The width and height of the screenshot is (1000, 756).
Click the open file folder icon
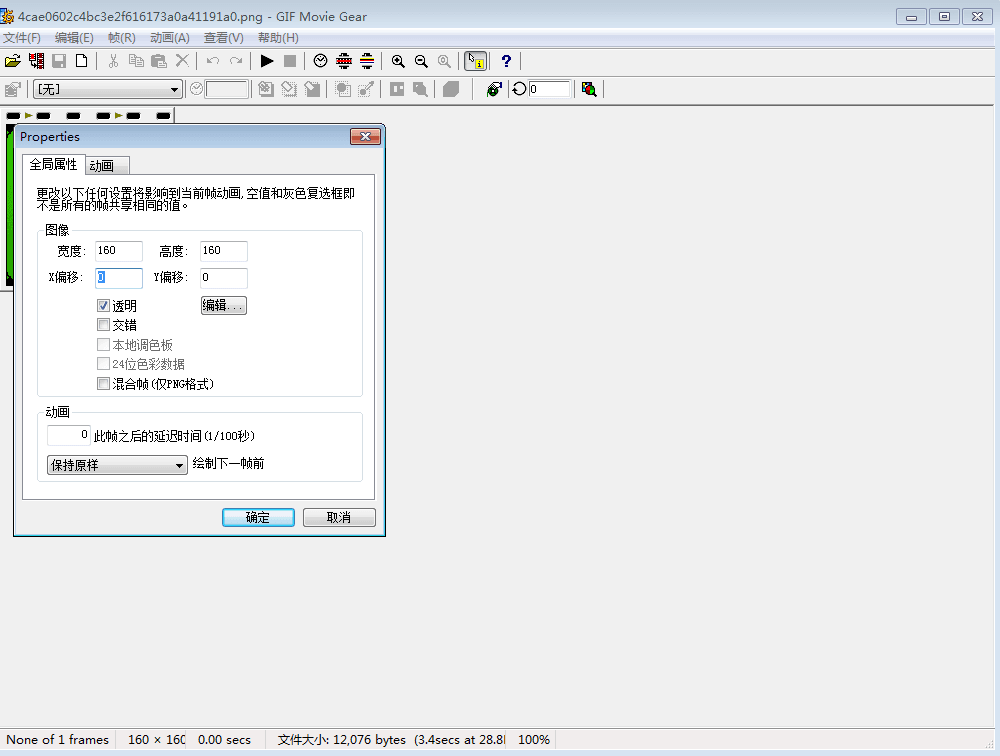[12, 61]
